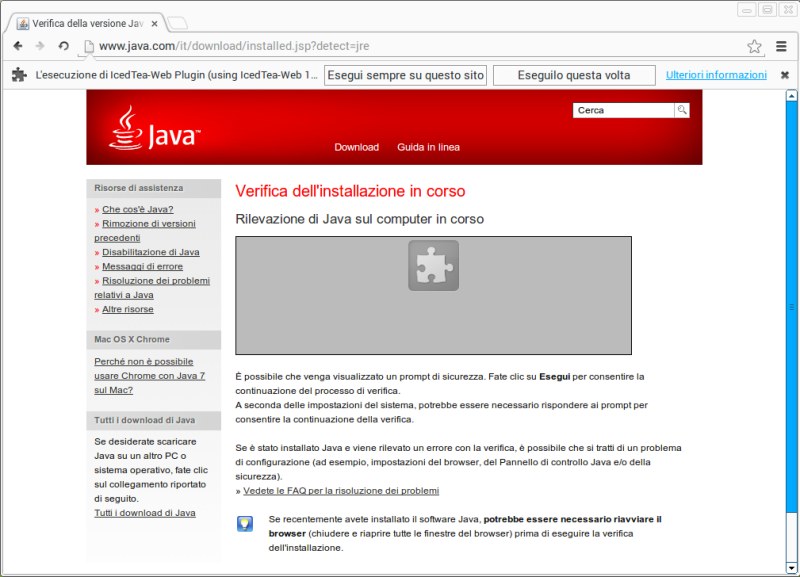Click the blue vertical scrollbar thumb
800x577 pixels.
point(791,307)
